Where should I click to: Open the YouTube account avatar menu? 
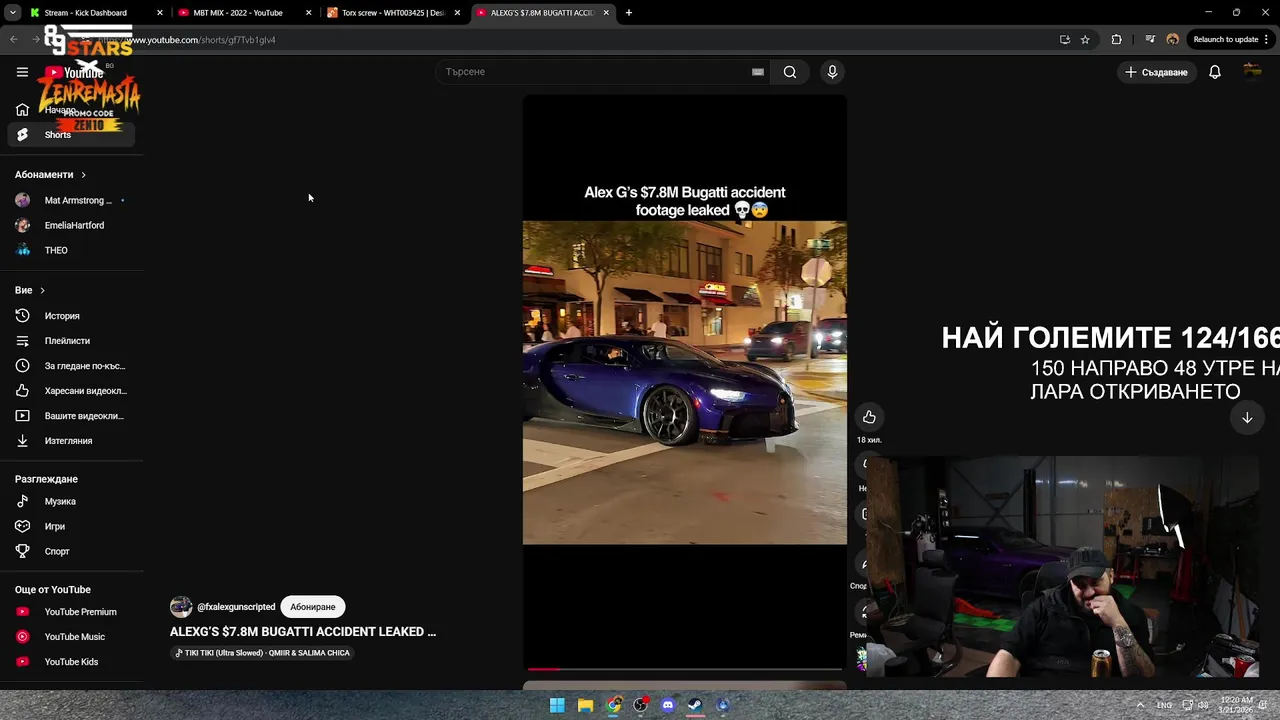pos(1252,72)
